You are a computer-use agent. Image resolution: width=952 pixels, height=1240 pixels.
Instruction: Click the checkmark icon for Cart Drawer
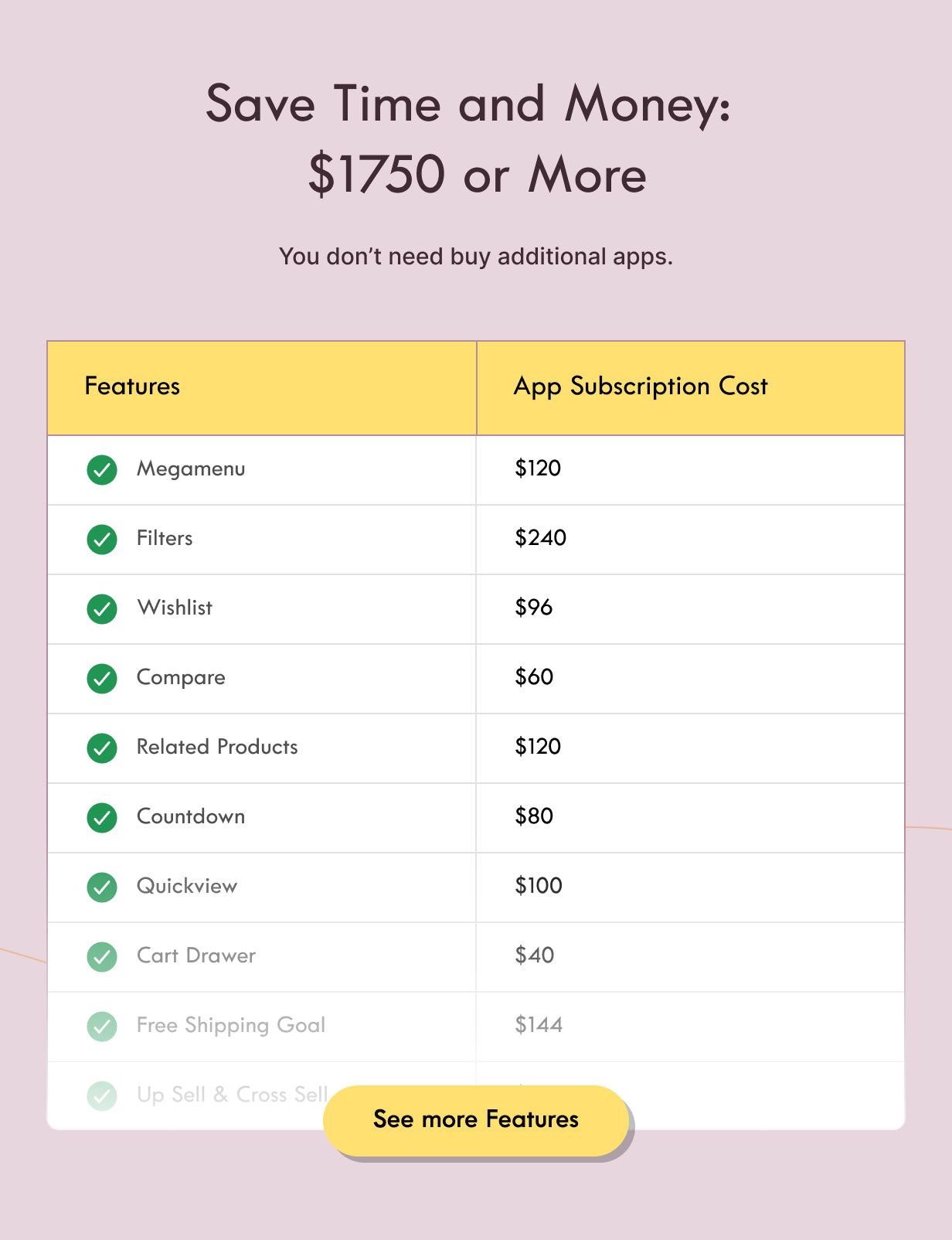[102, 956]
